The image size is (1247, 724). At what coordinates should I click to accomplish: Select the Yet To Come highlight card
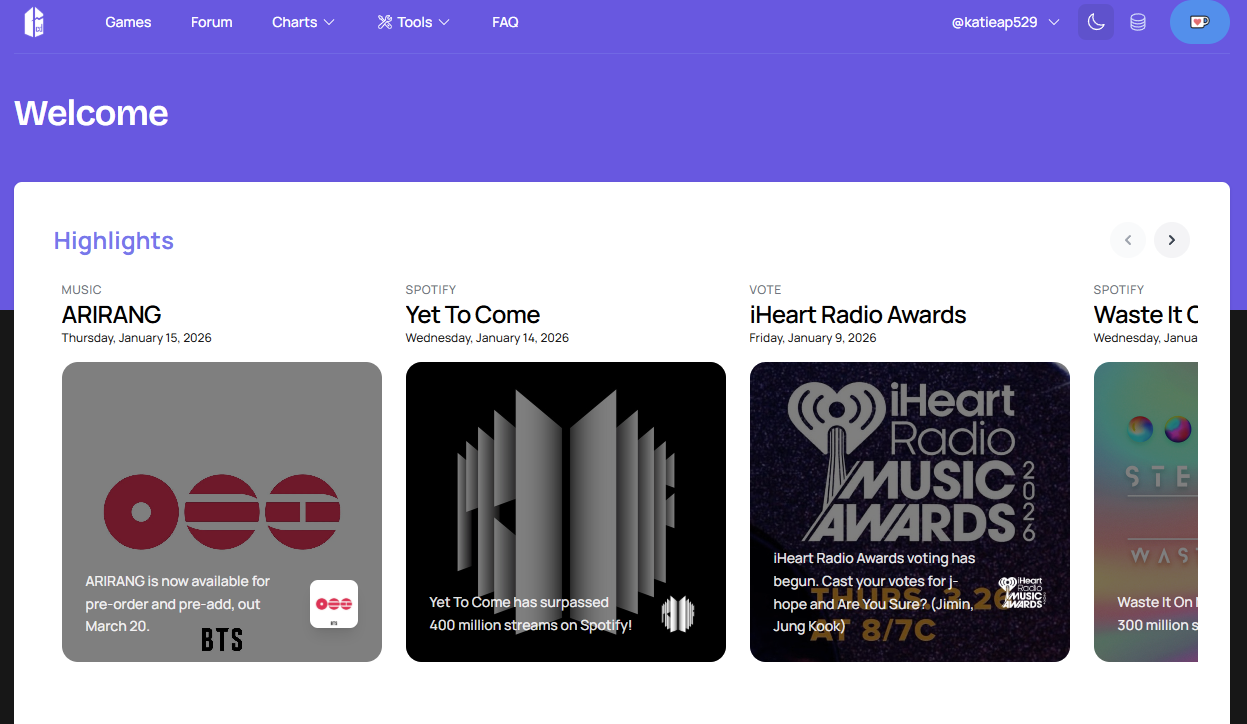pos(566,512)
